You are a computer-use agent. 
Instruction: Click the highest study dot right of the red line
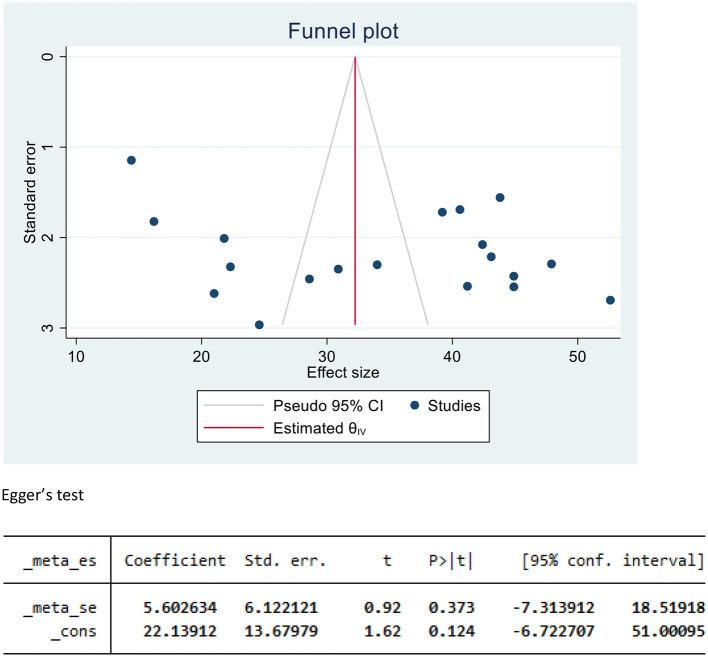click(x=500, y=198)
